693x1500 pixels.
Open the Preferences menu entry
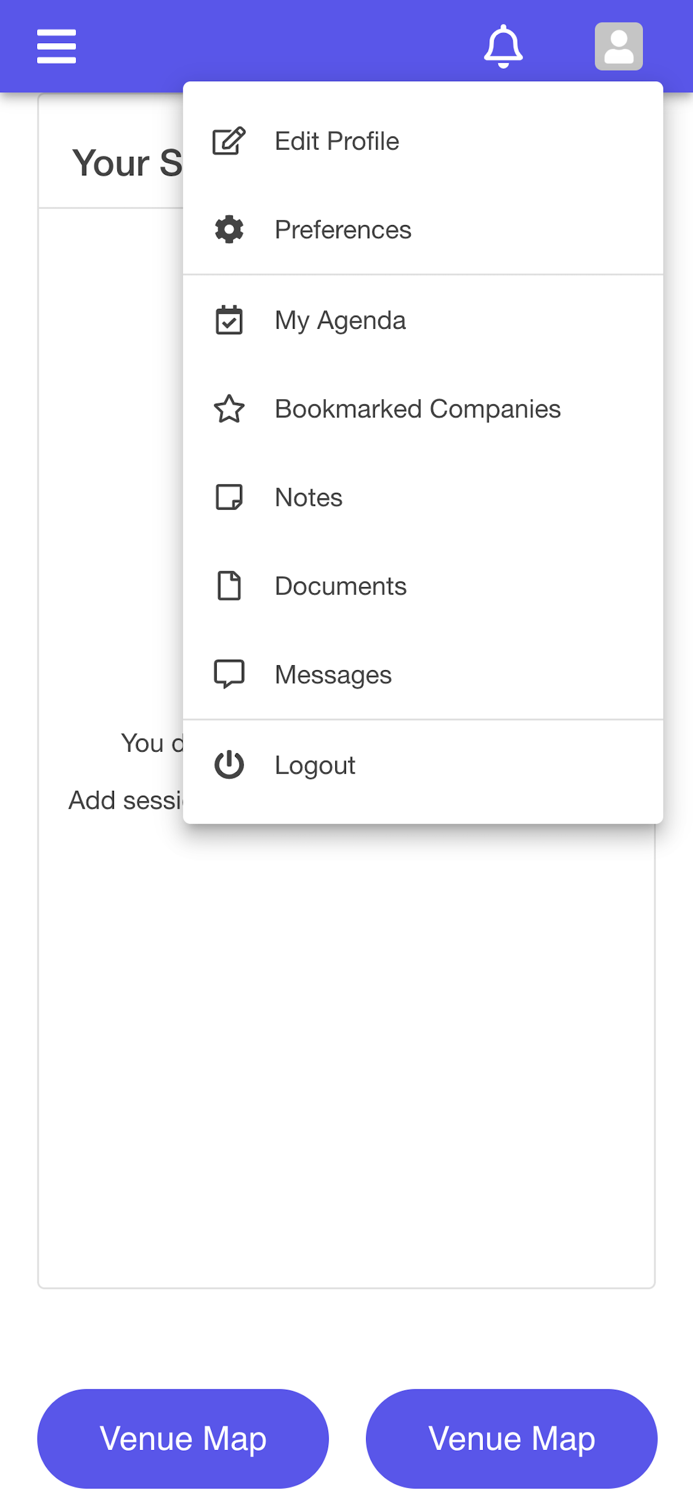343,230
